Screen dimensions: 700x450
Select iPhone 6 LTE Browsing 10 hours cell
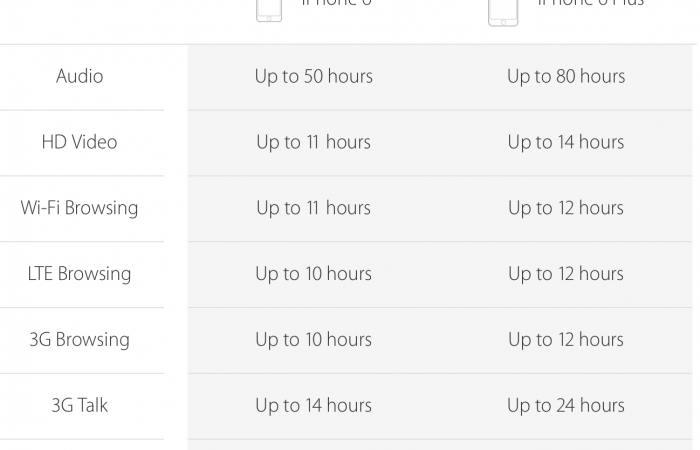tap(314, 274)
